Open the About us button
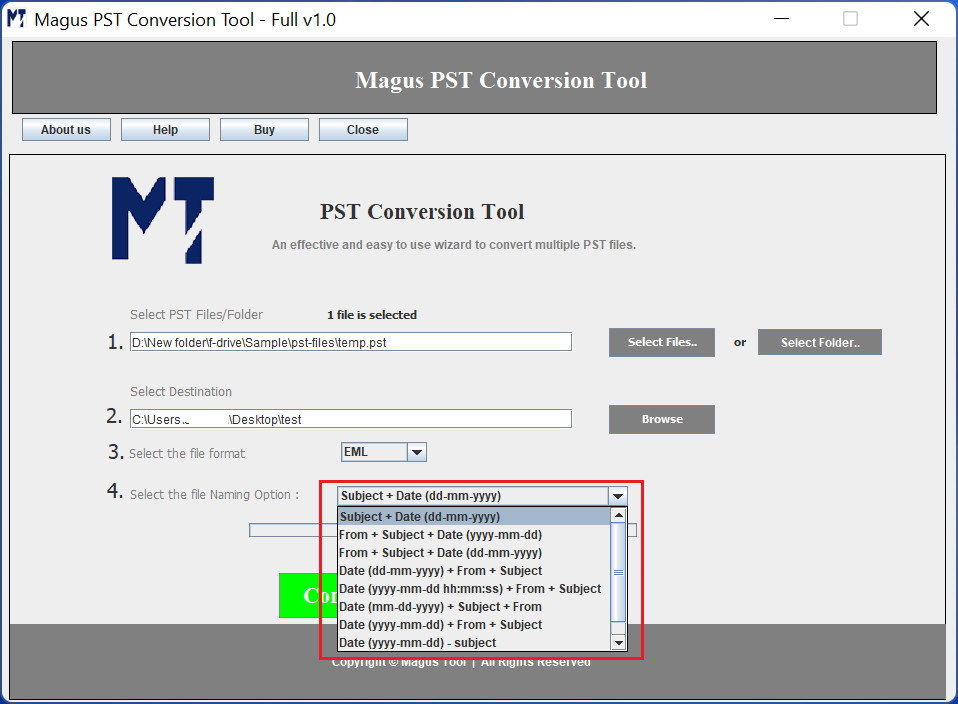958x704 pixels. (66, 130)
